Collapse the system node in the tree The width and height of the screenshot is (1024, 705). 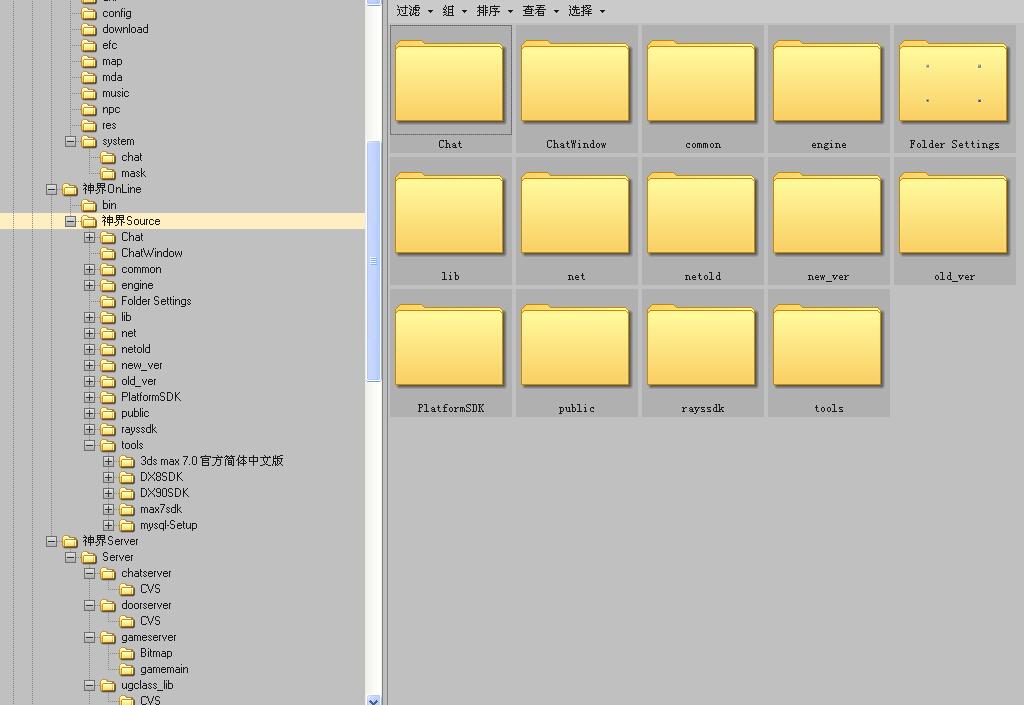pos(71,141)
